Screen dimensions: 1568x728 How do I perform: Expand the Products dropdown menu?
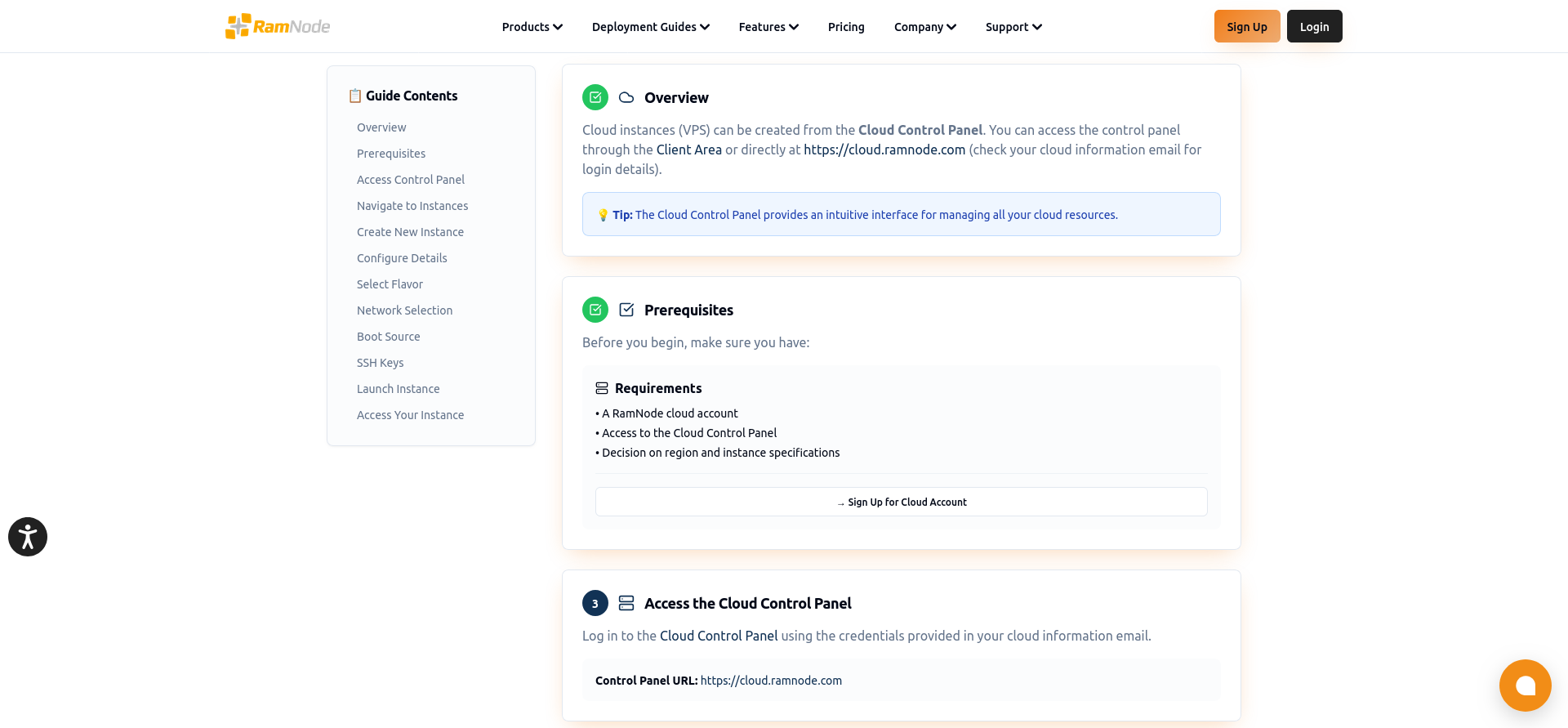pos(532,27)
